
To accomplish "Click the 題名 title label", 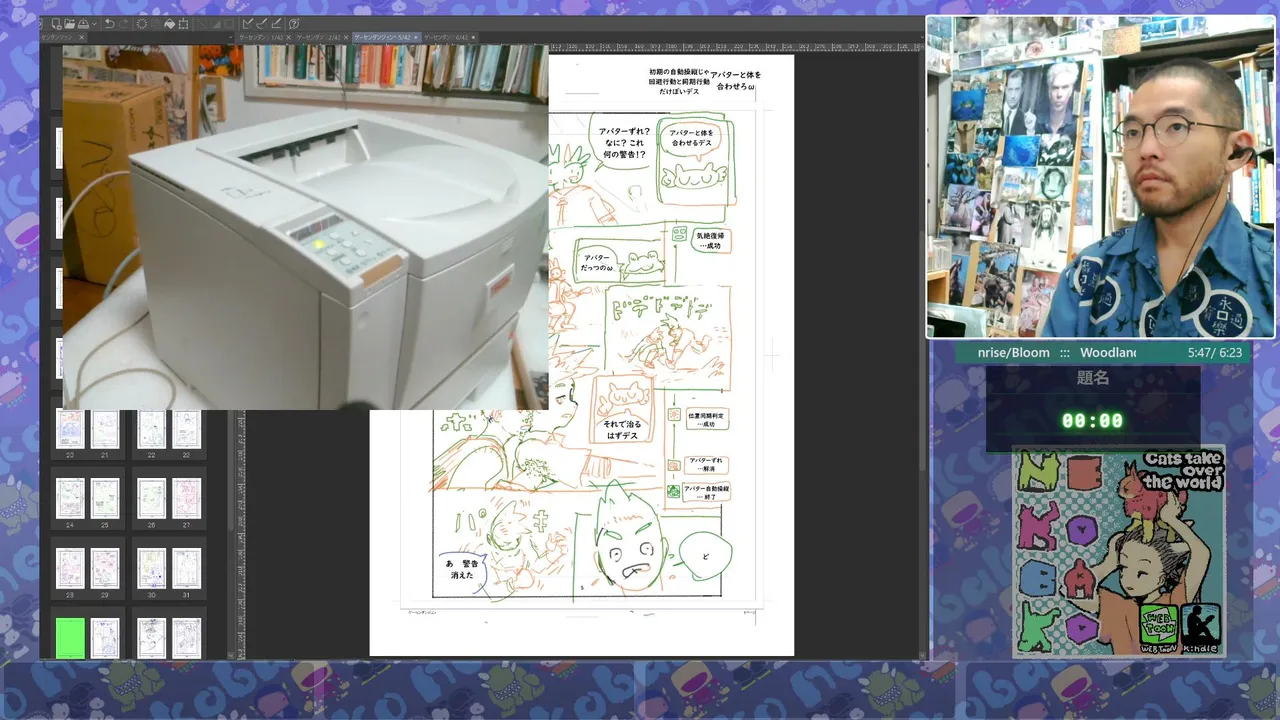I will [1092, 378].
